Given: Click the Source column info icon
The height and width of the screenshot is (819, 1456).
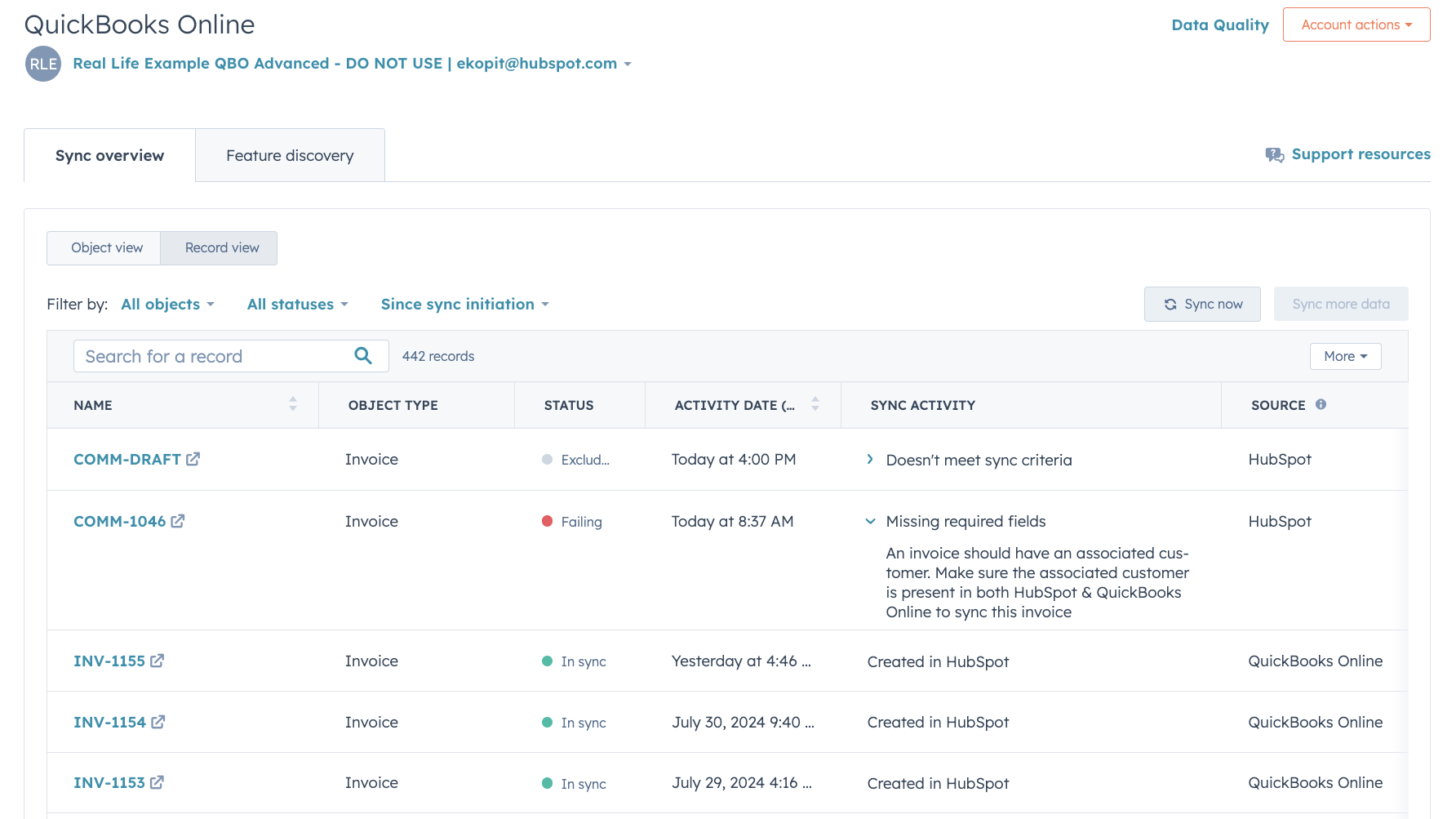Looking at the screenshot, I should [x=1321, y=404].
